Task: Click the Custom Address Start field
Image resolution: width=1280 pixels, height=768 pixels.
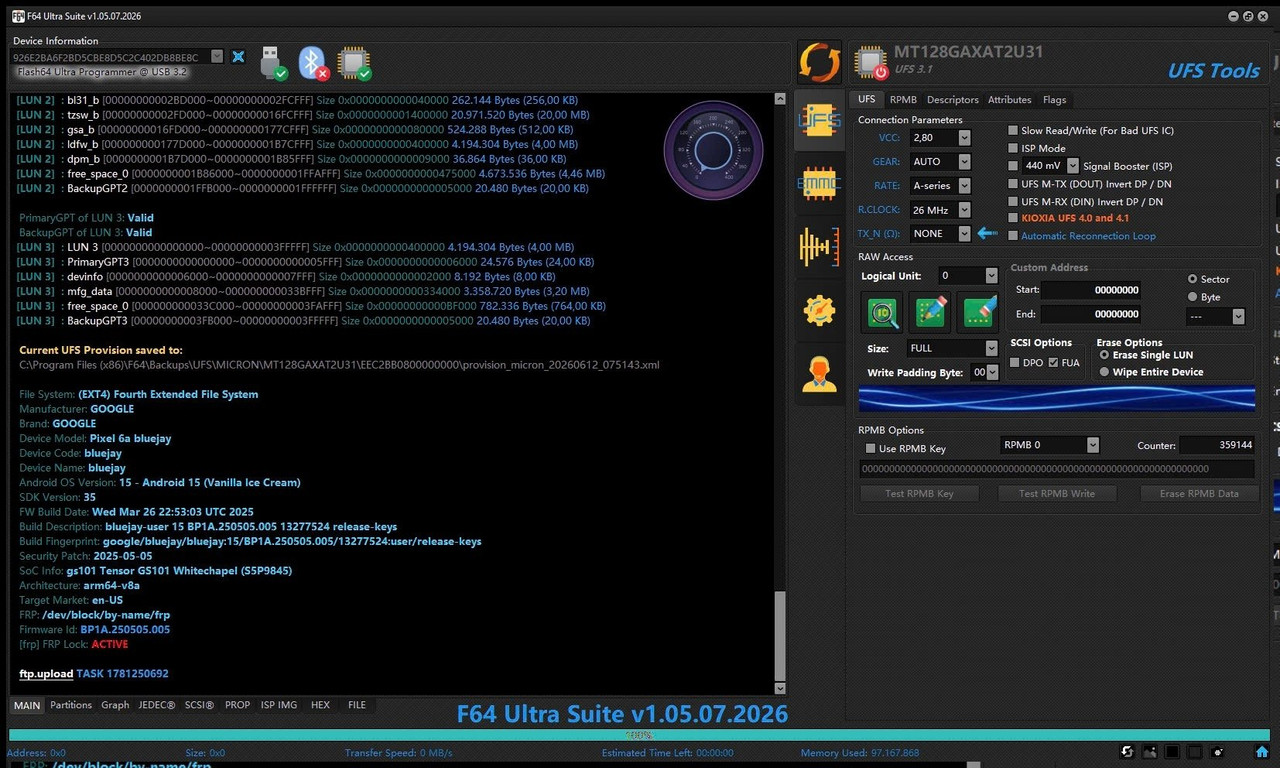Action: [x=1091, y=290]
